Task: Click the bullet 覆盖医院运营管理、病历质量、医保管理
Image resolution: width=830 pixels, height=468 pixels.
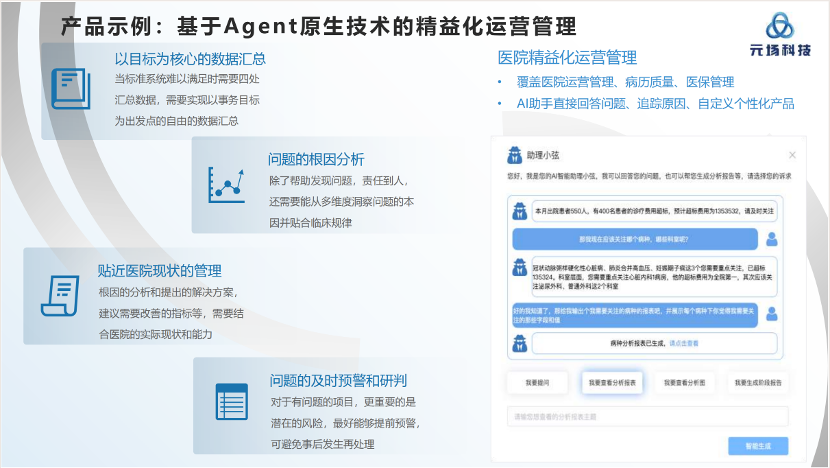Action: 625,82
